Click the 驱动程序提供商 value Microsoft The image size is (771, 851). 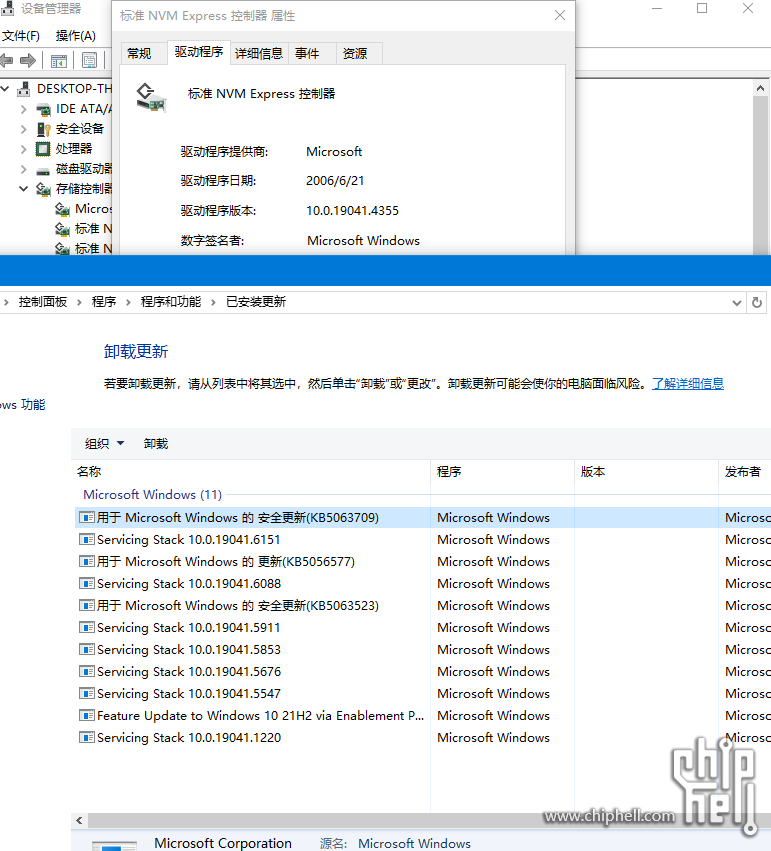point(334,151)
